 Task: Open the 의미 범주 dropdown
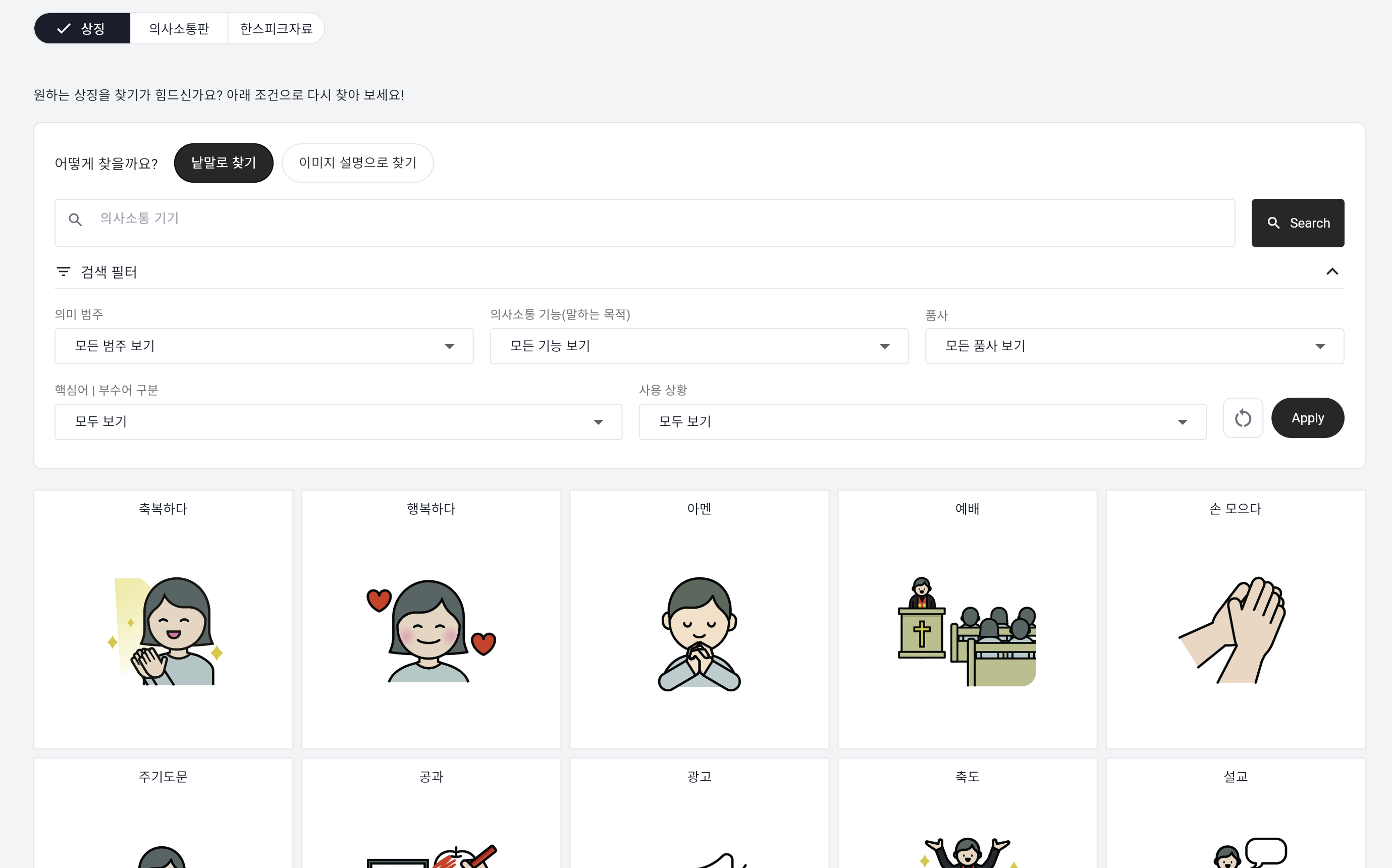coord(264,346)
